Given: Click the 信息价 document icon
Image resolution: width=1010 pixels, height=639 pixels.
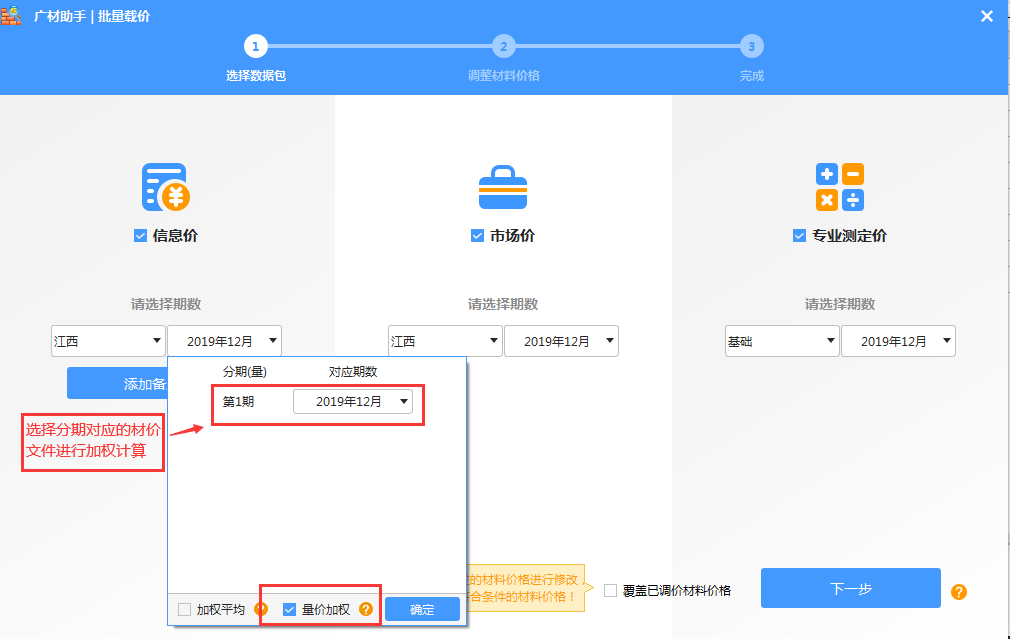Looking at the screenshot, I should [x=165, y=187].
